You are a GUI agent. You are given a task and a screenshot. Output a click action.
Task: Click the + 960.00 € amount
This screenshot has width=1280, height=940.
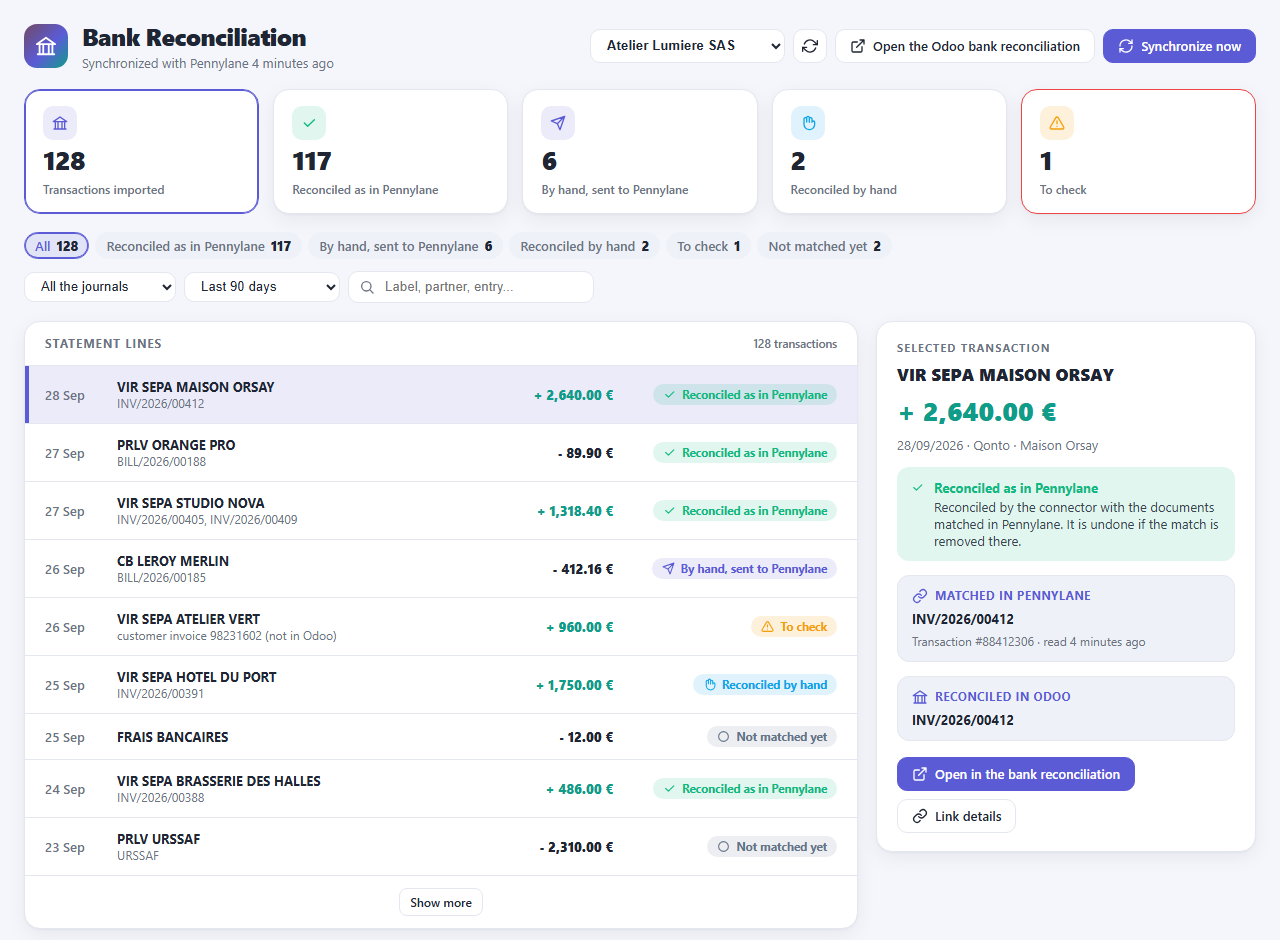point(580,627)
